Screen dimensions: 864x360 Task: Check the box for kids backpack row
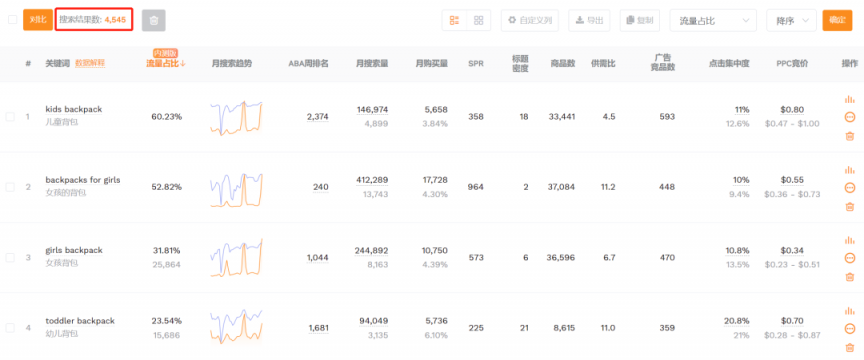pos(10,117)
